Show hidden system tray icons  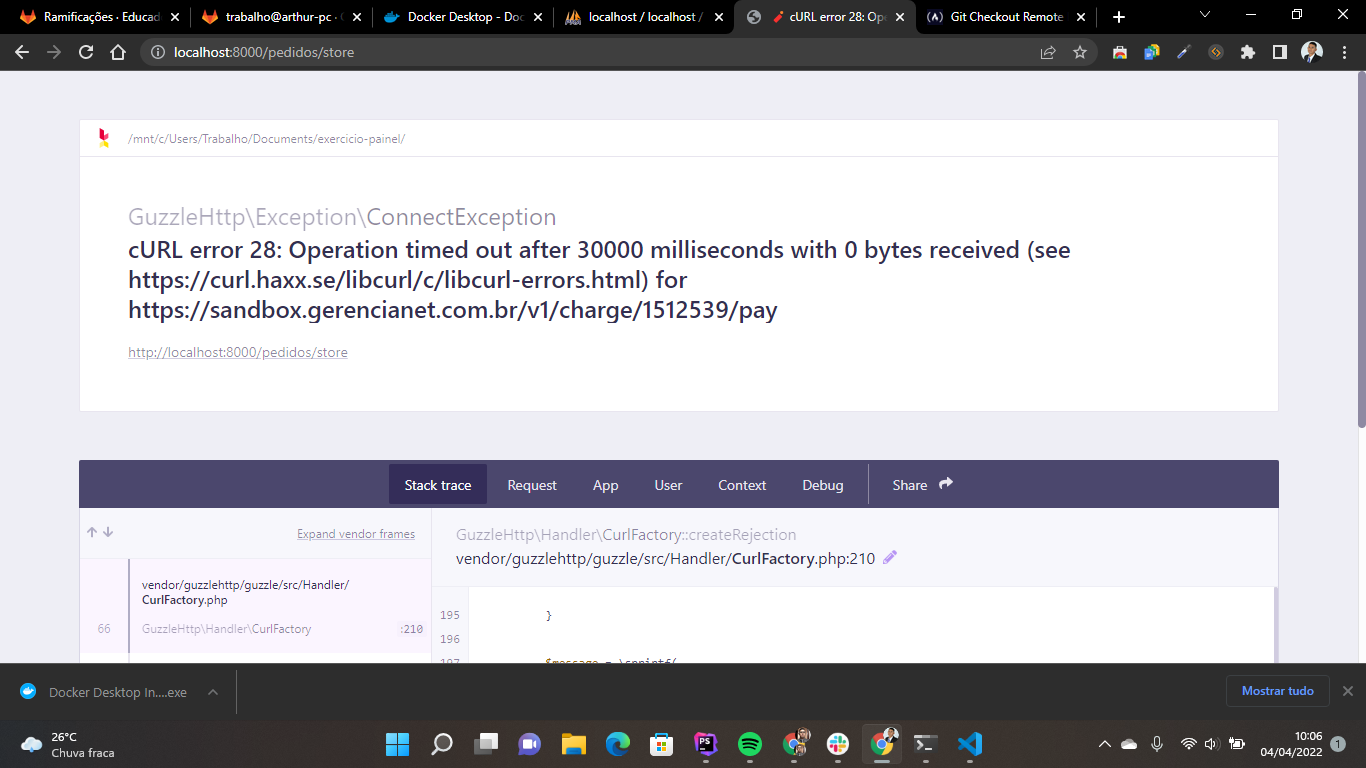click(x=1104, y=744)
